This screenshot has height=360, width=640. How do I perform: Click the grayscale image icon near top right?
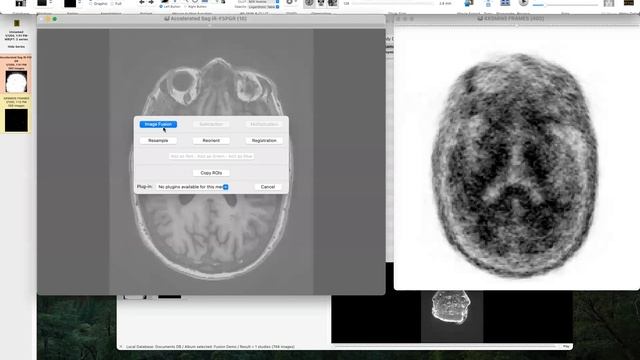click(x=609, y=3)
